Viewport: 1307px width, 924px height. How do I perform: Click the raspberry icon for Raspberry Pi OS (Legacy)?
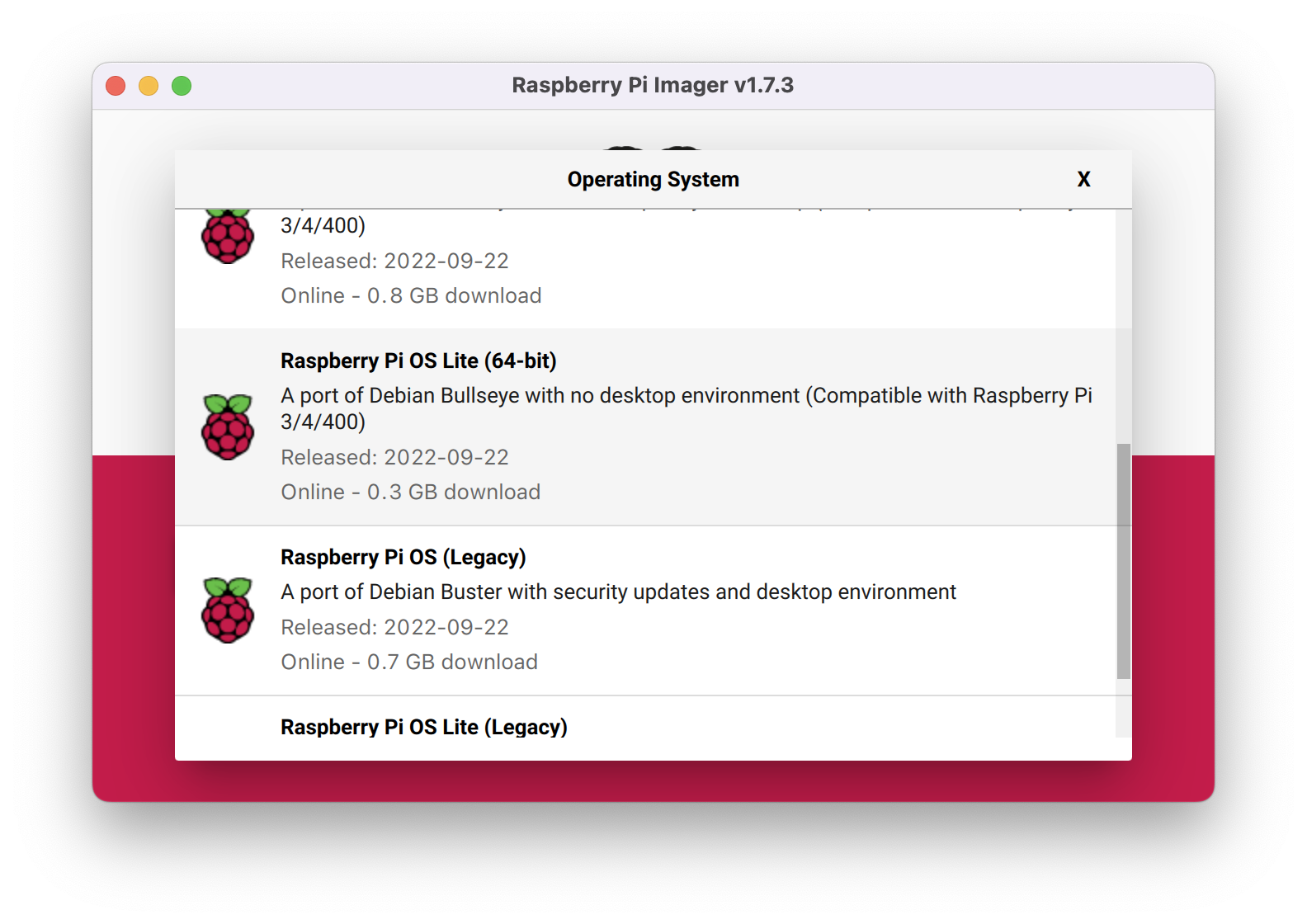[228, 610]
